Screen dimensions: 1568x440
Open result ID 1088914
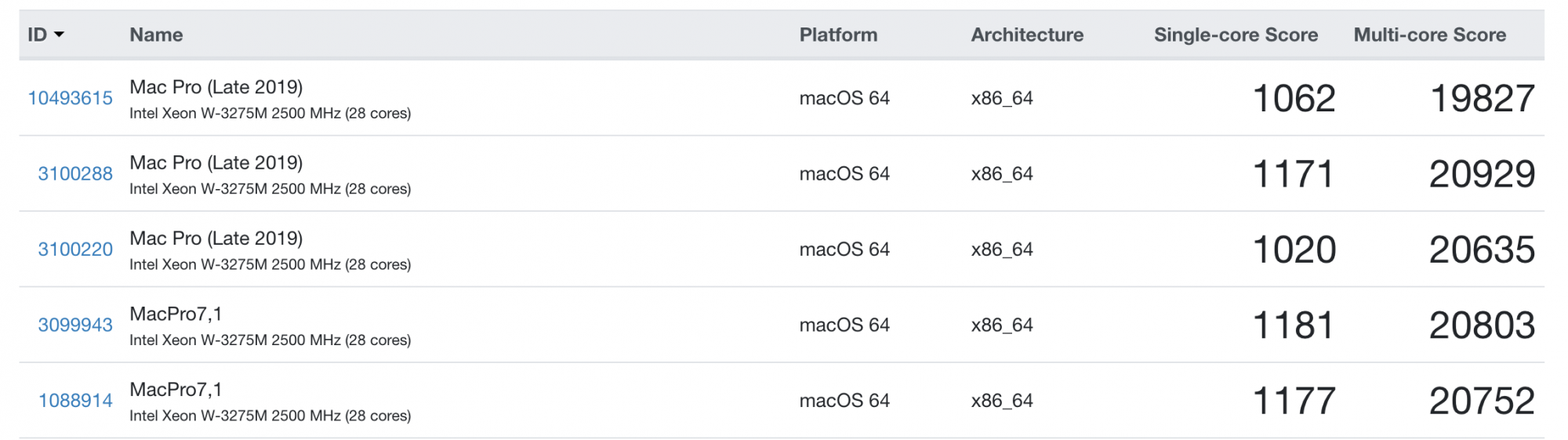pyautogui.click(x=75, y=401)
